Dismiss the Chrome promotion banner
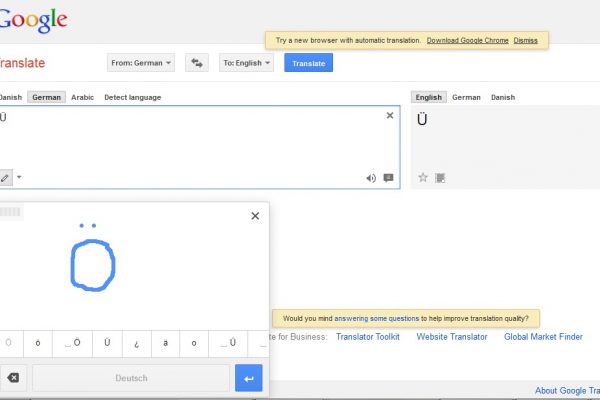This screenshot has height=400, width=600. [525, 40]
